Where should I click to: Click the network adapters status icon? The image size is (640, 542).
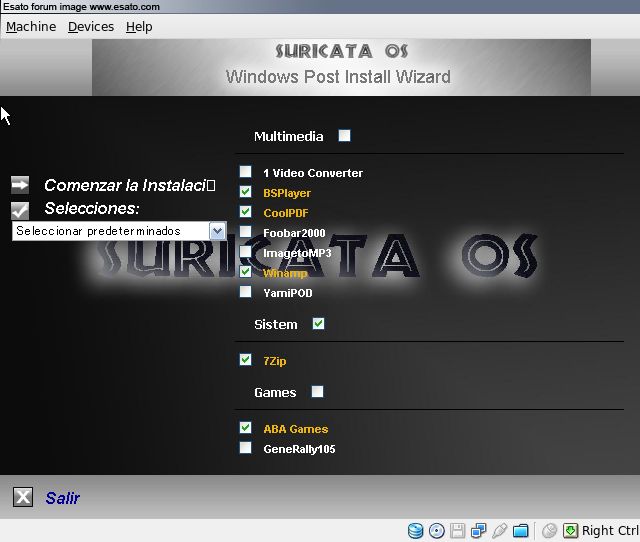coord(478,531)
